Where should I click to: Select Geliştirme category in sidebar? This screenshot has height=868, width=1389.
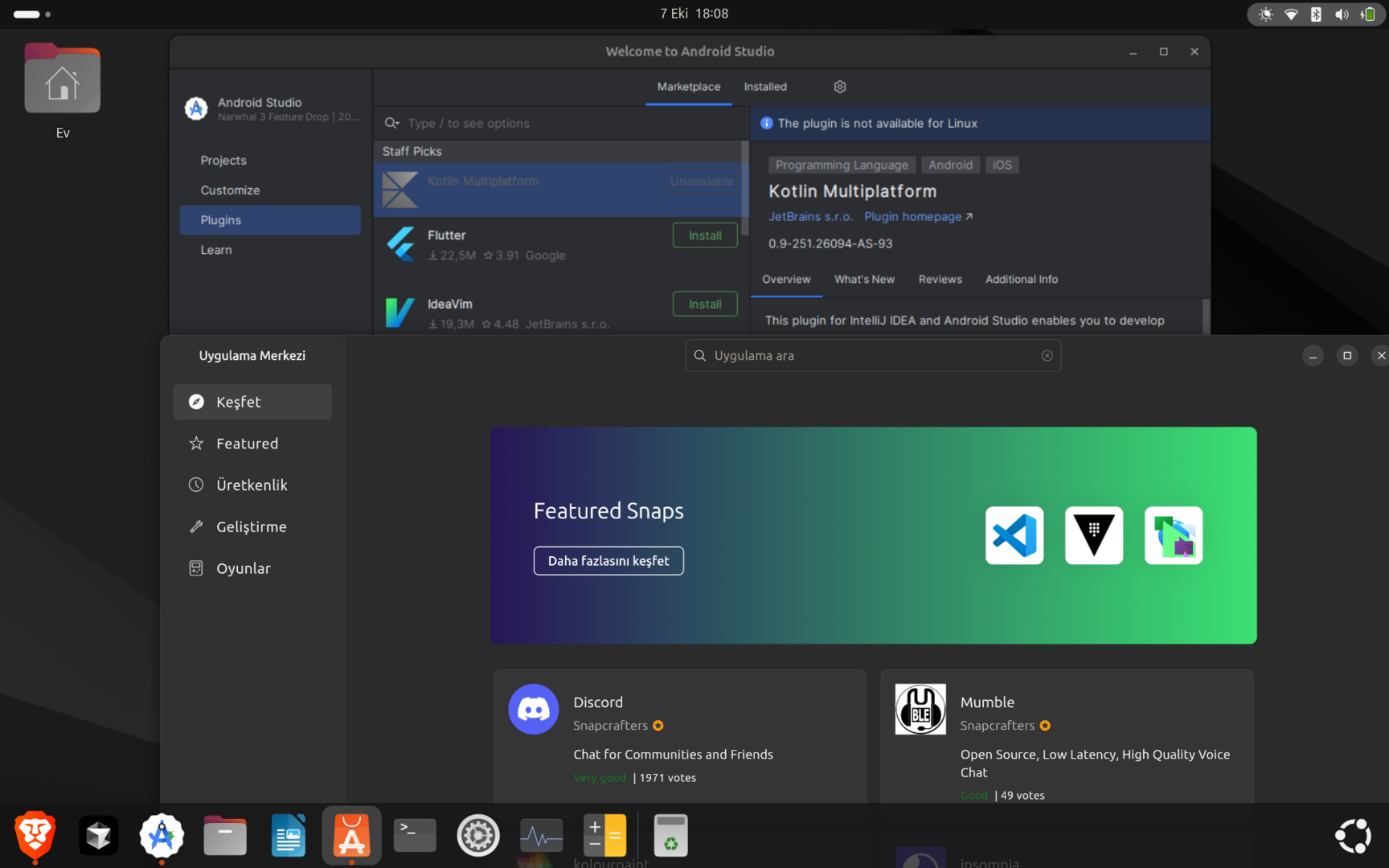(252, 527)
